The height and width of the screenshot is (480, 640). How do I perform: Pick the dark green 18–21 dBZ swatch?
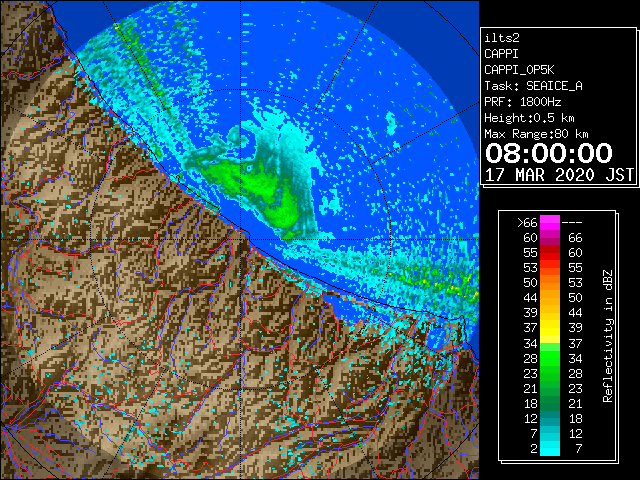[550, 403]
